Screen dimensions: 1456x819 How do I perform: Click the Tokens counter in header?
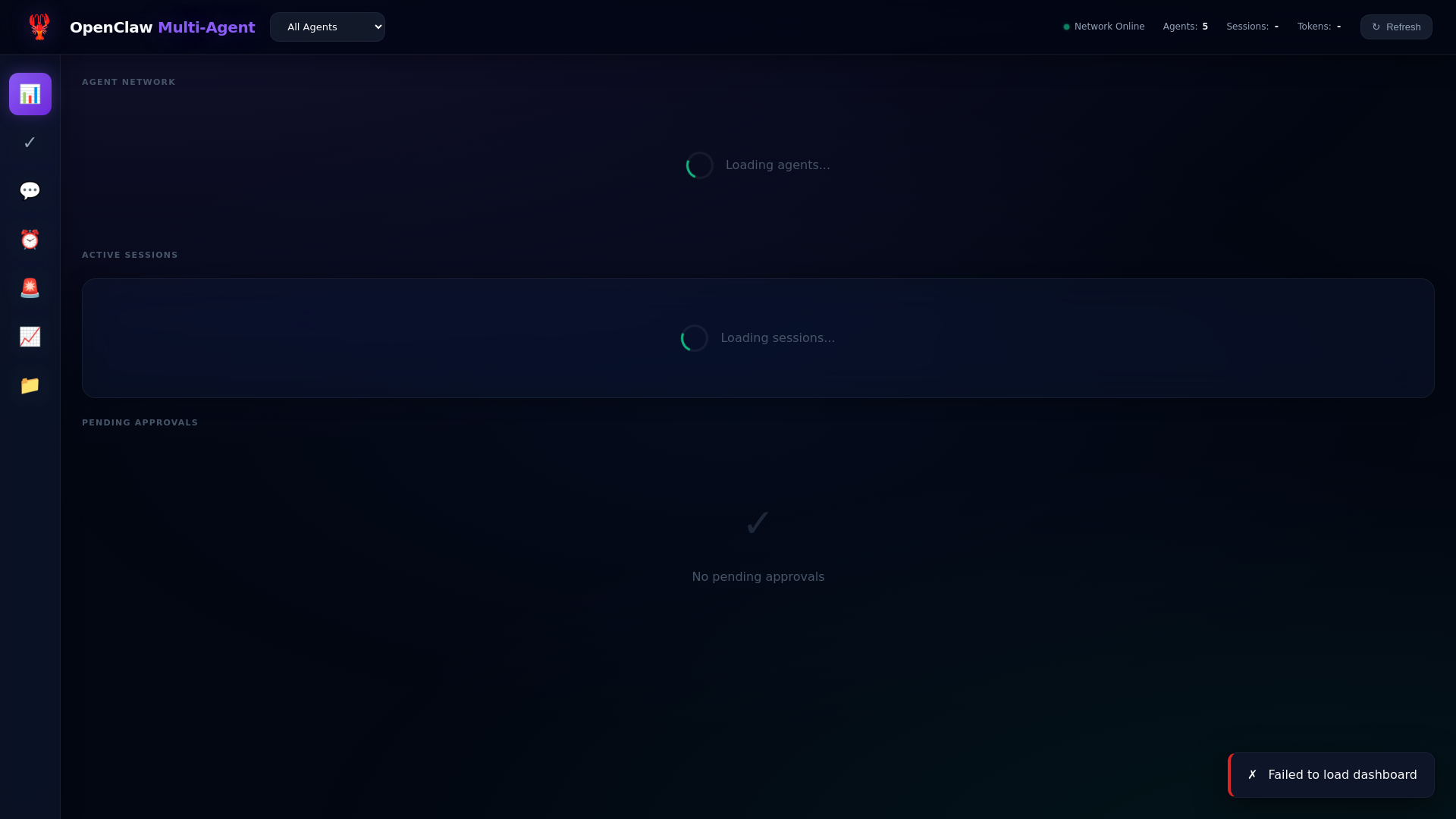pyautogui.click(x=1319, y=27)
